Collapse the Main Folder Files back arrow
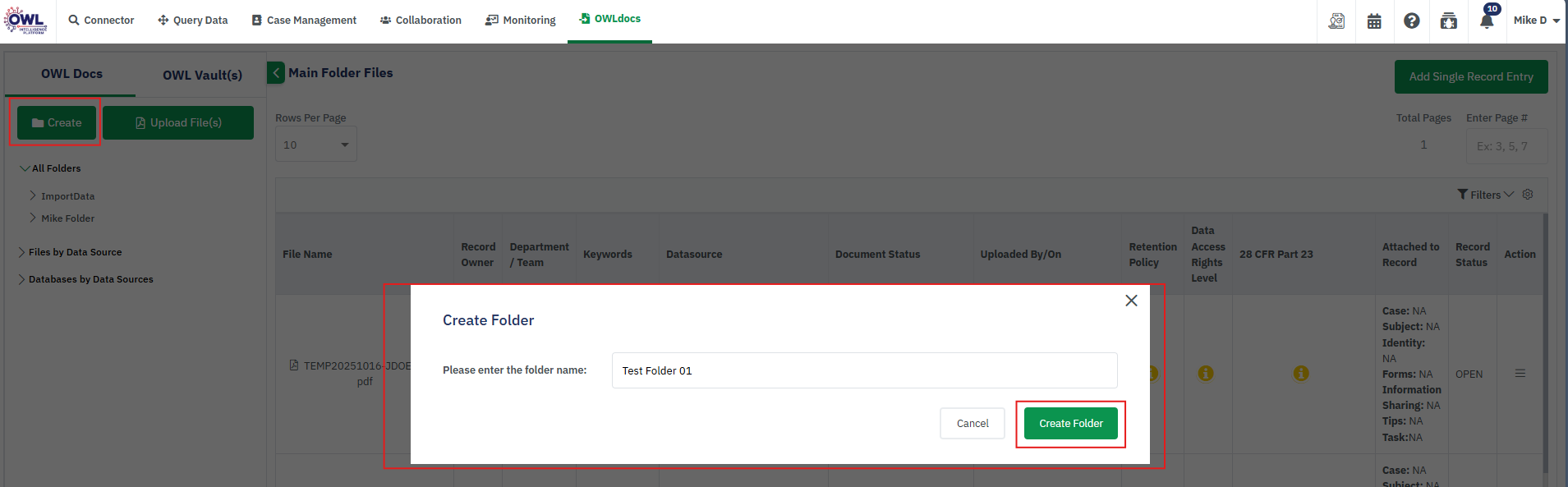 [276, 73]
